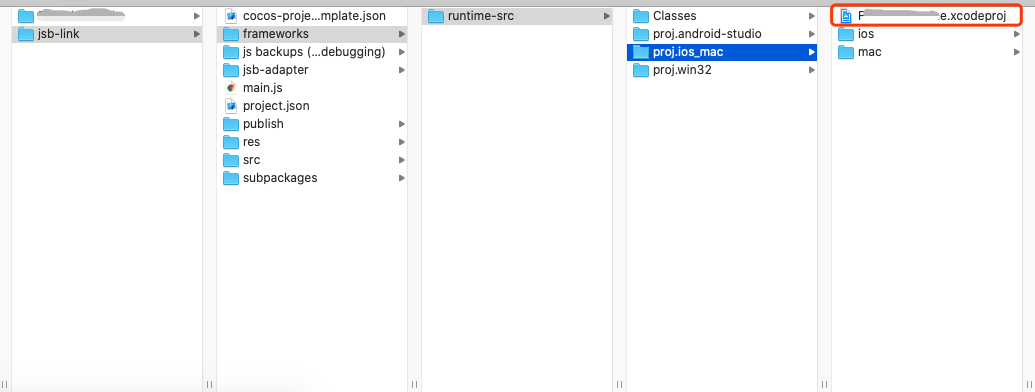This screenshot has height=392, width=1035.
Task: Click the src folder icon
Action: pyautogui.click(x=231, y=160)
